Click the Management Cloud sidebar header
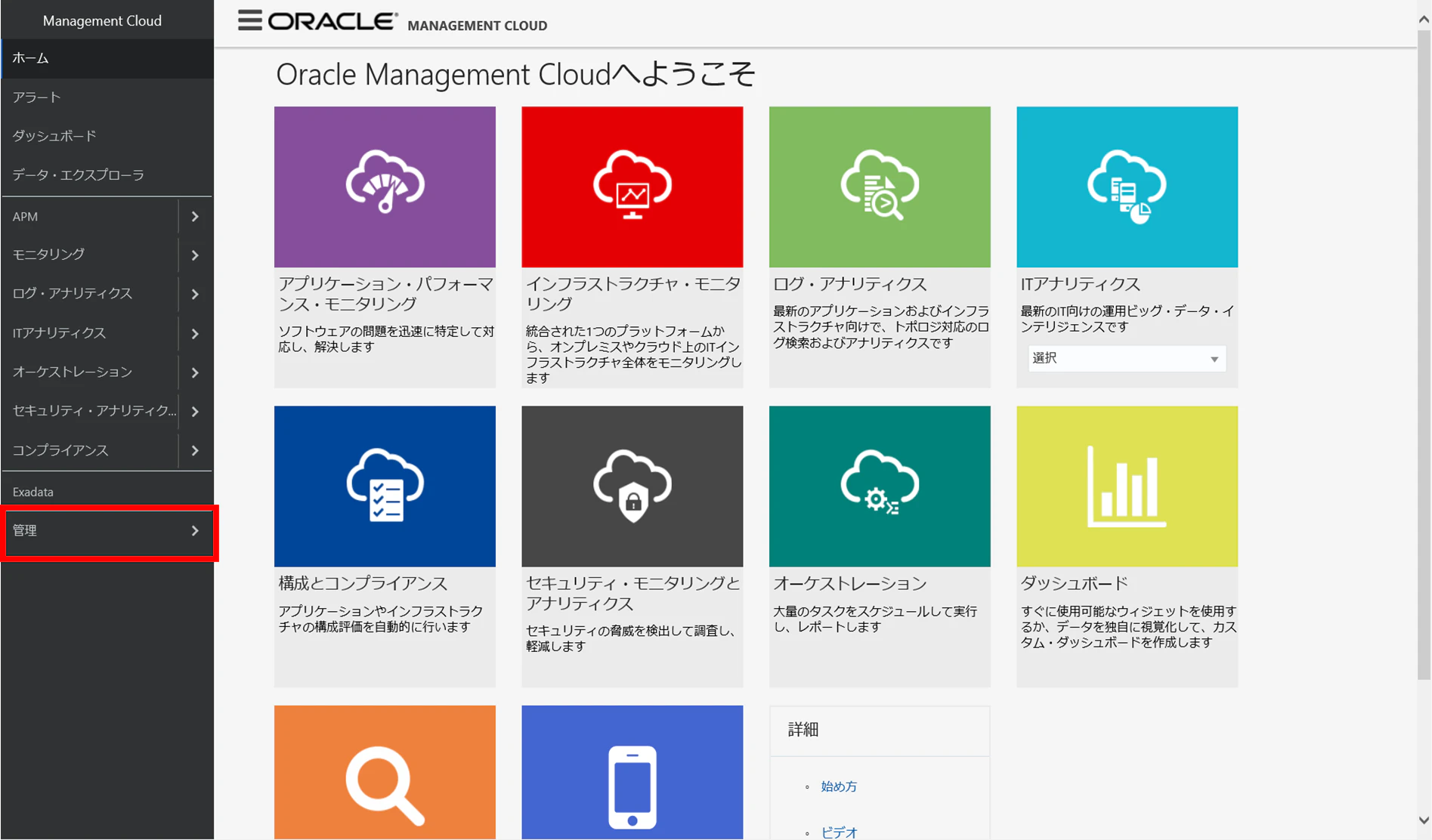Viewport: 1432px width, 840px height. (103, 20)
